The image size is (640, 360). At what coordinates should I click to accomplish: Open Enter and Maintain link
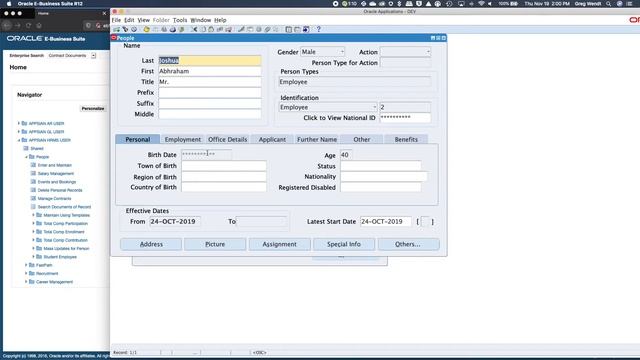pyautogui.click(x=54, y=165)
